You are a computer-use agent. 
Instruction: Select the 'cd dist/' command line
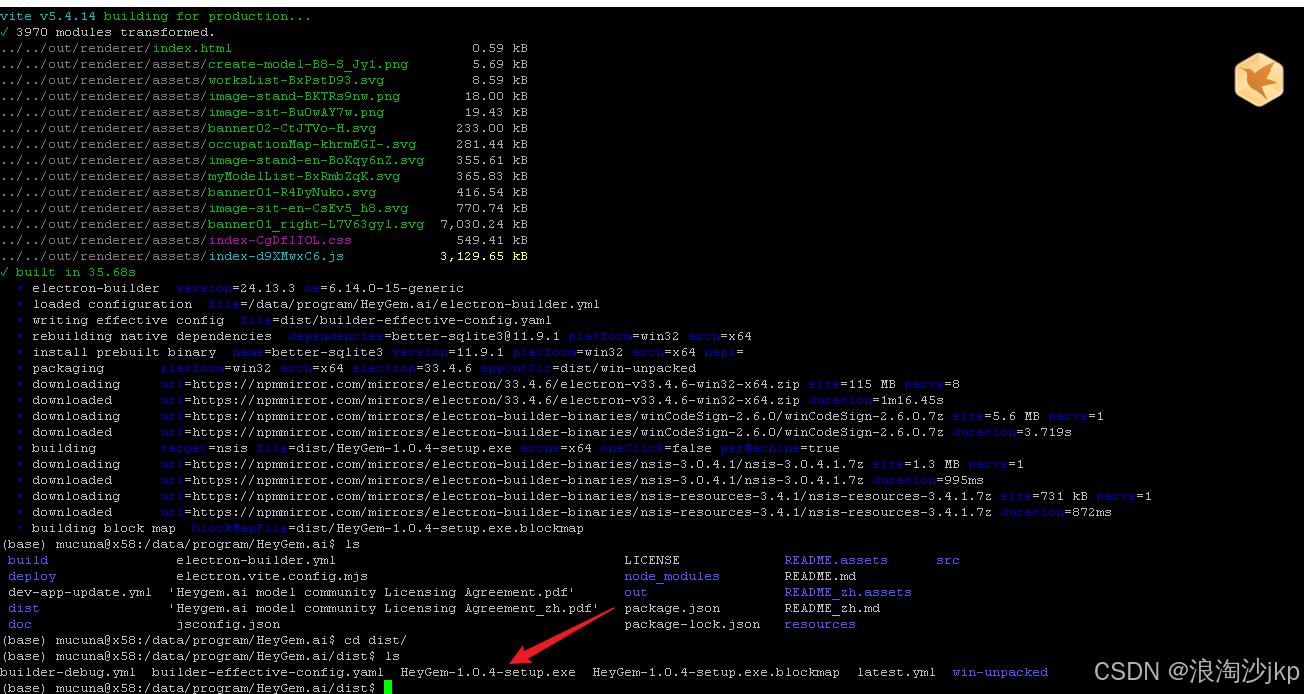pos(204,640)
